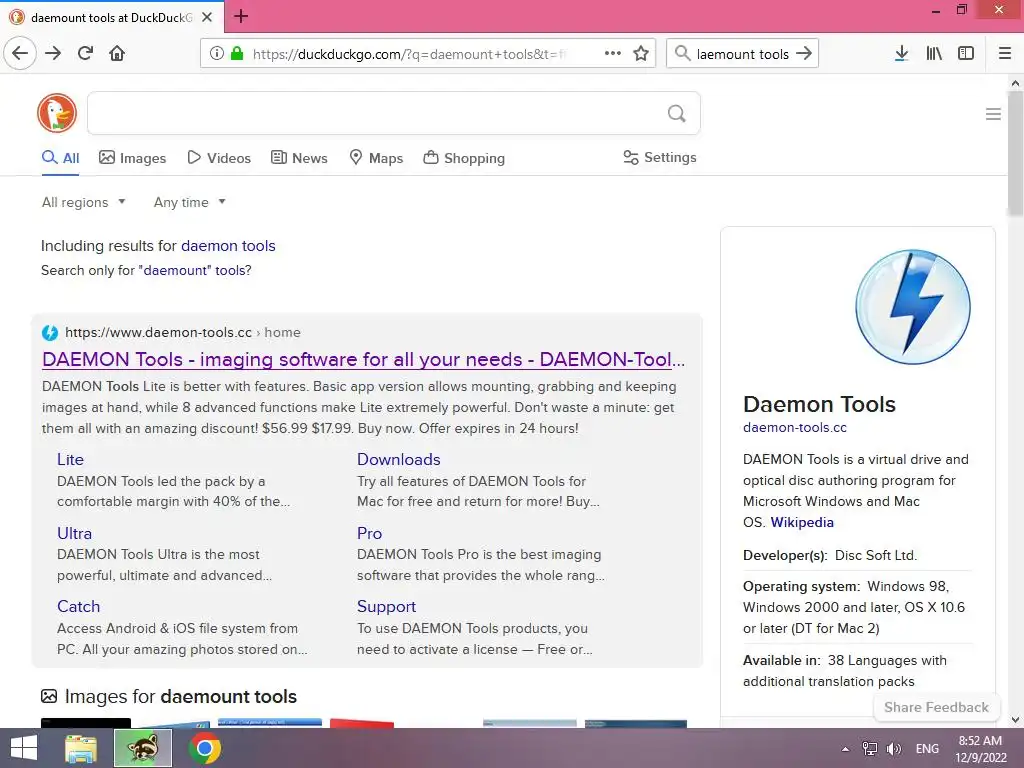
Task: Click the Firefox search box text
Action: coord(743,54)
